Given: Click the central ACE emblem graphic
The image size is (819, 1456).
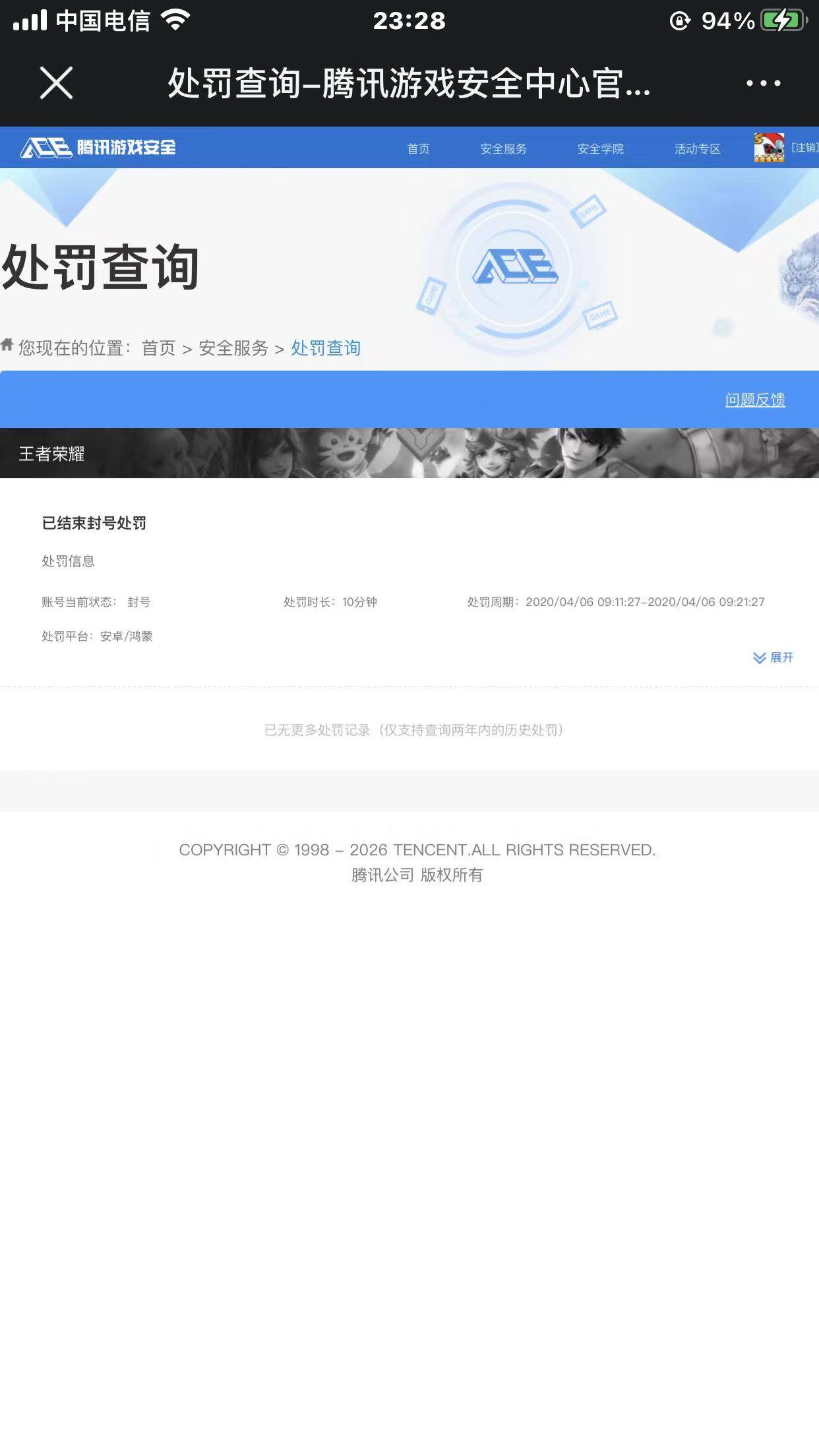Looking at the screenshot, I should point(515,266).
